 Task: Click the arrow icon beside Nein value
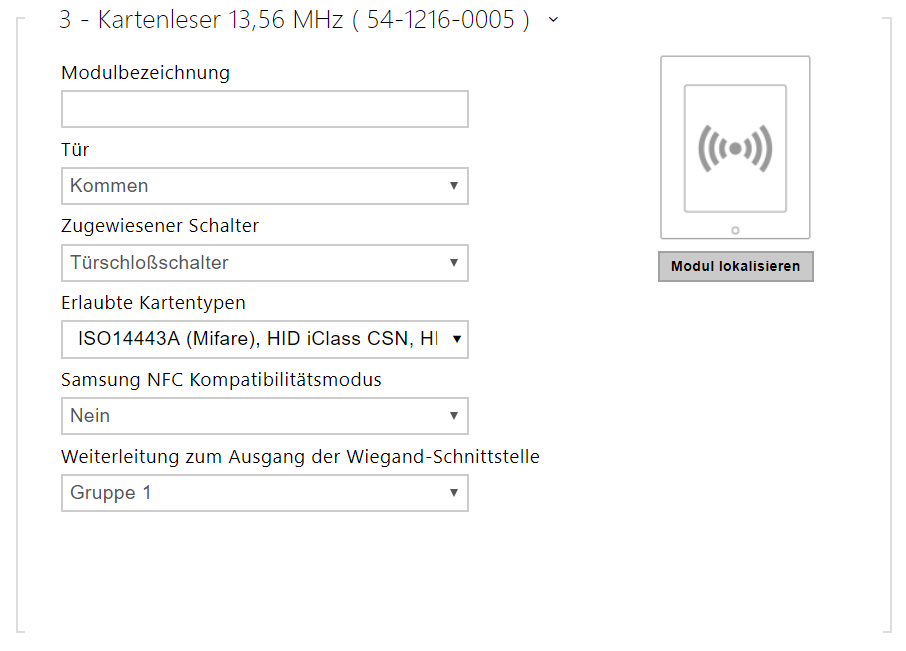coord(453,416)
